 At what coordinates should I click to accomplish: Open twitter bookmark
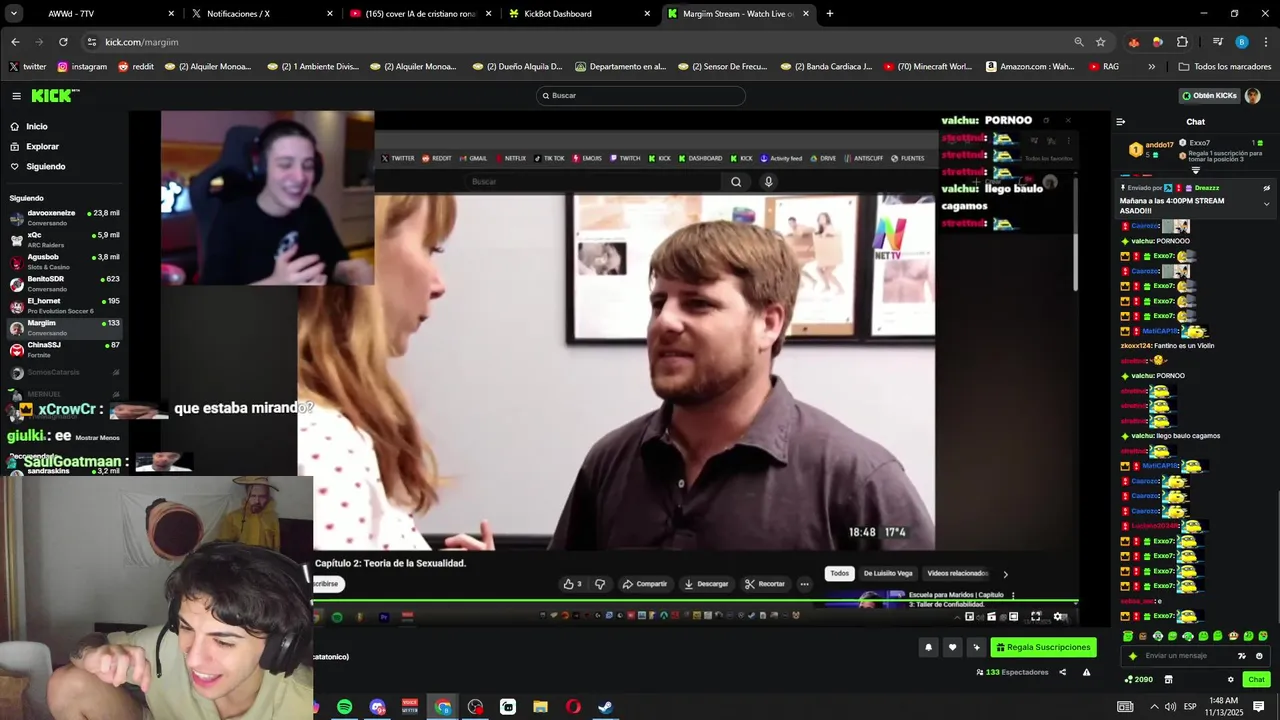tap(28, 67)
